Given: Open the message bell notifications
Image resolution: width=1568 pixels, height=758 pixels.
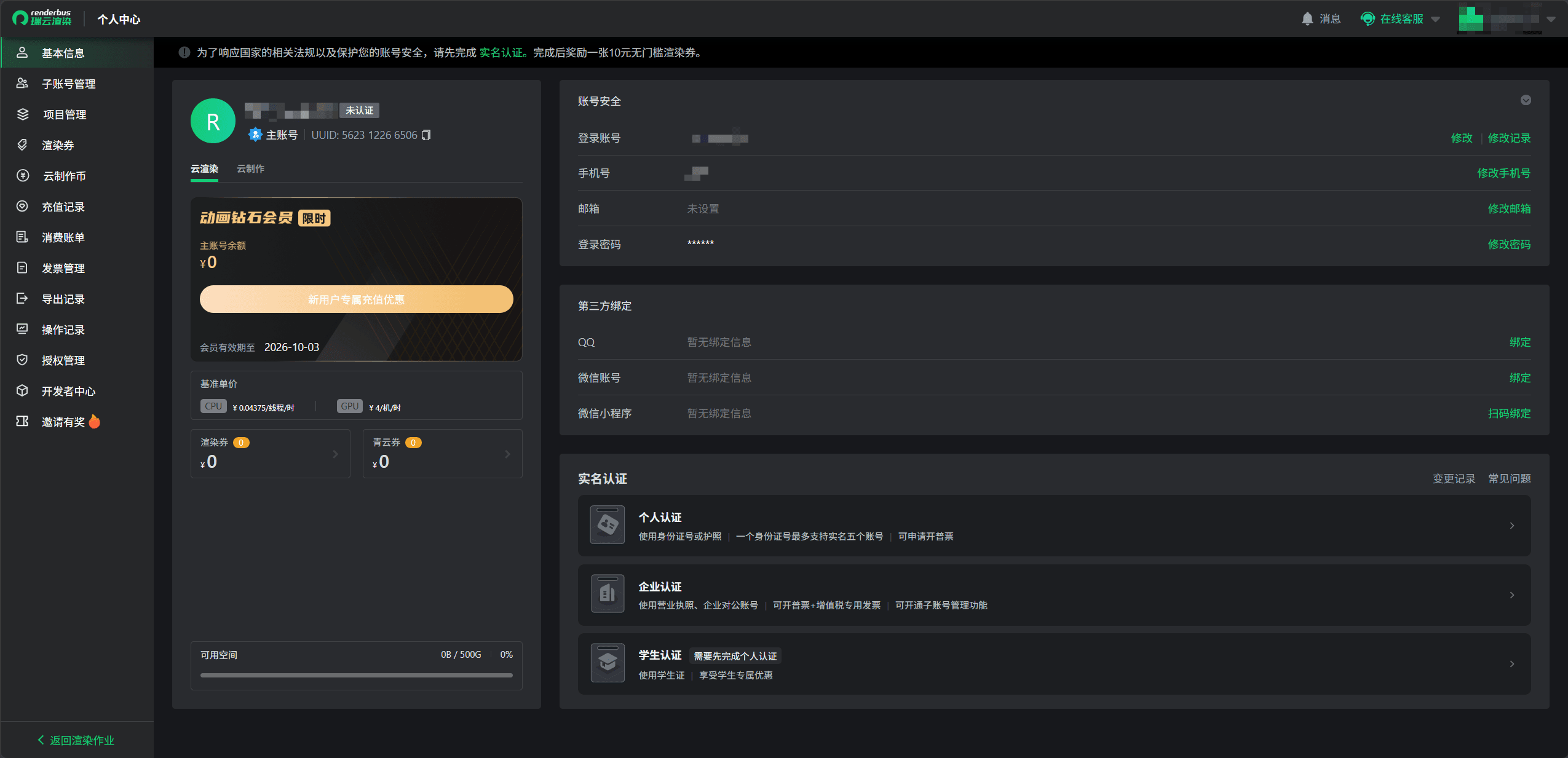Looking at the screenshot, I should click(x=1307, y=19).
